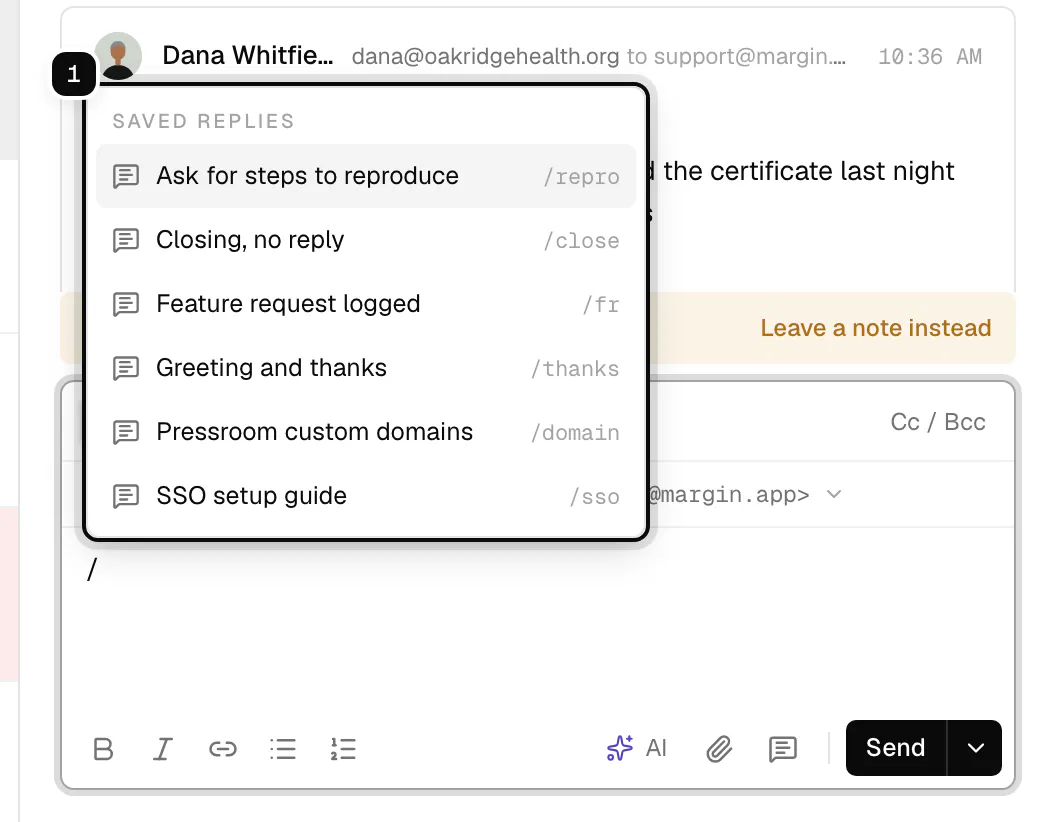
Task: Click the /thanks shortcut label
Action: pos(575,368)
